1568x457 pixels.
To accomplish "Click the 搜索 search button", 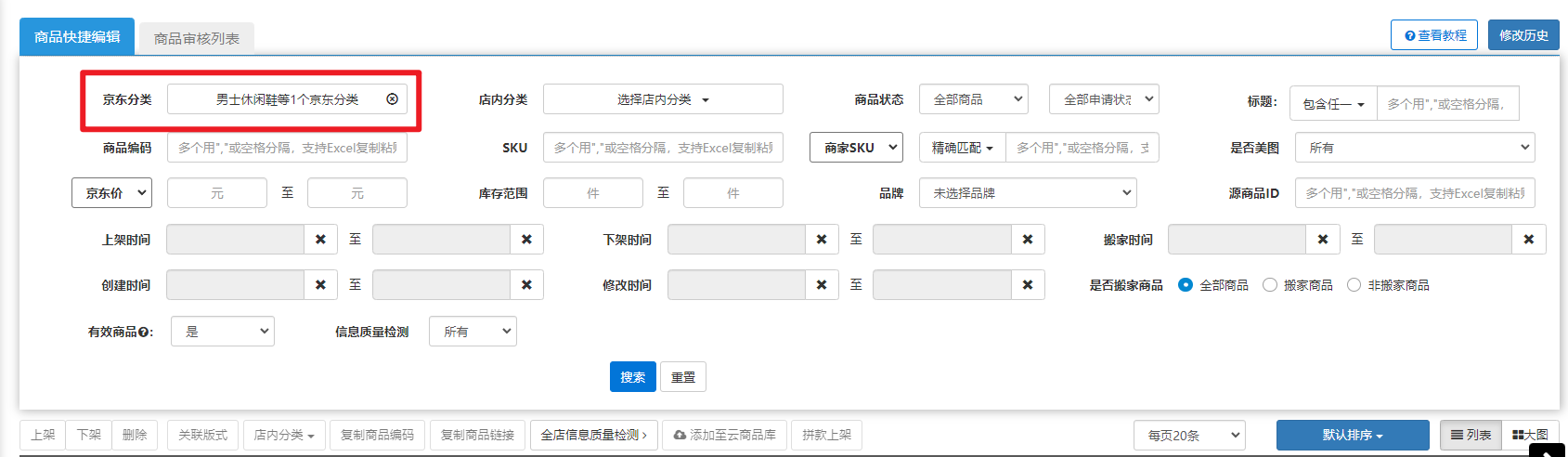I will click(x=632, y=377).
